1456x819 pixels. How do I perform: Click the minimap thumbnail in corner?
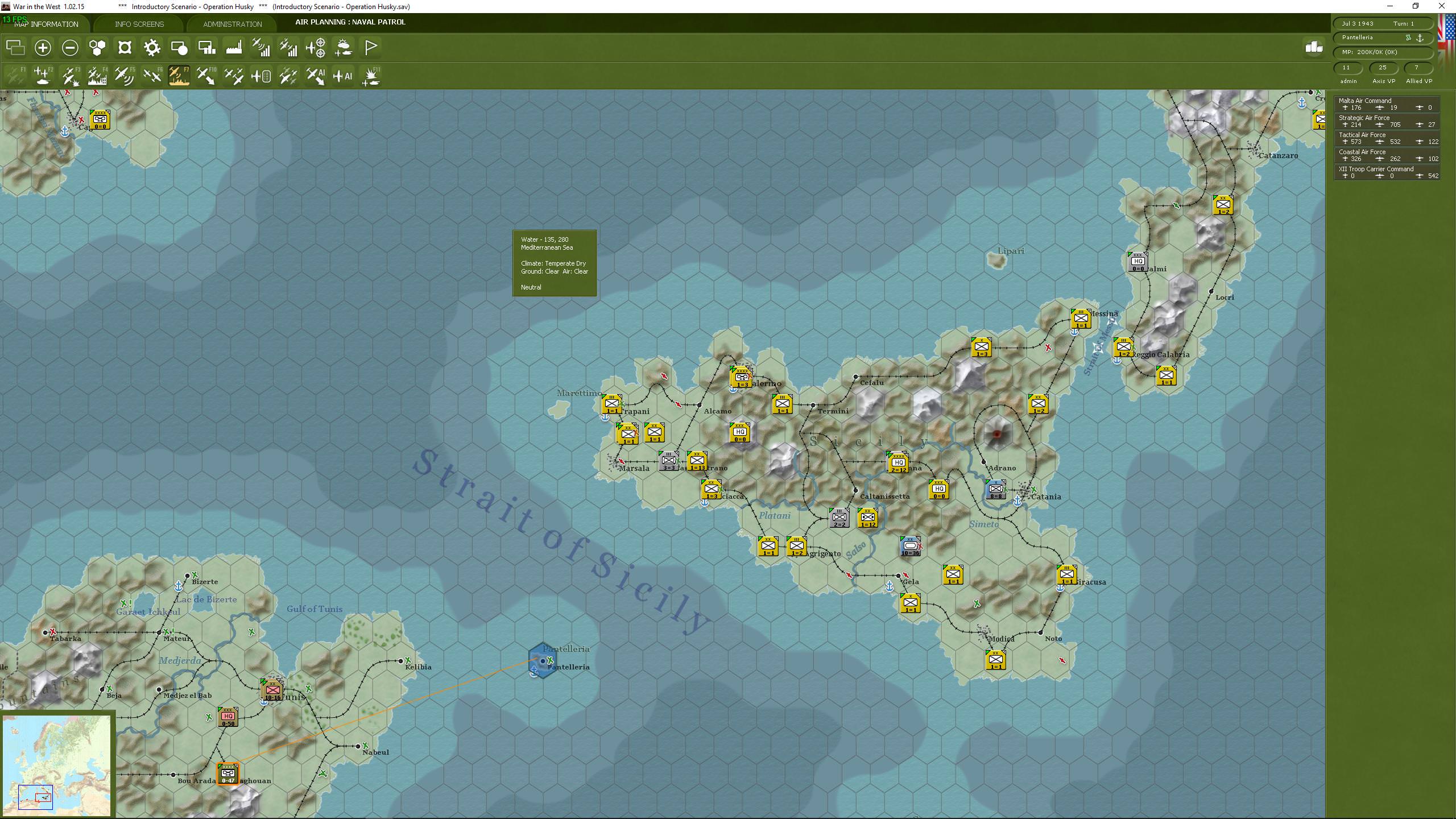(x=56, y=765)
